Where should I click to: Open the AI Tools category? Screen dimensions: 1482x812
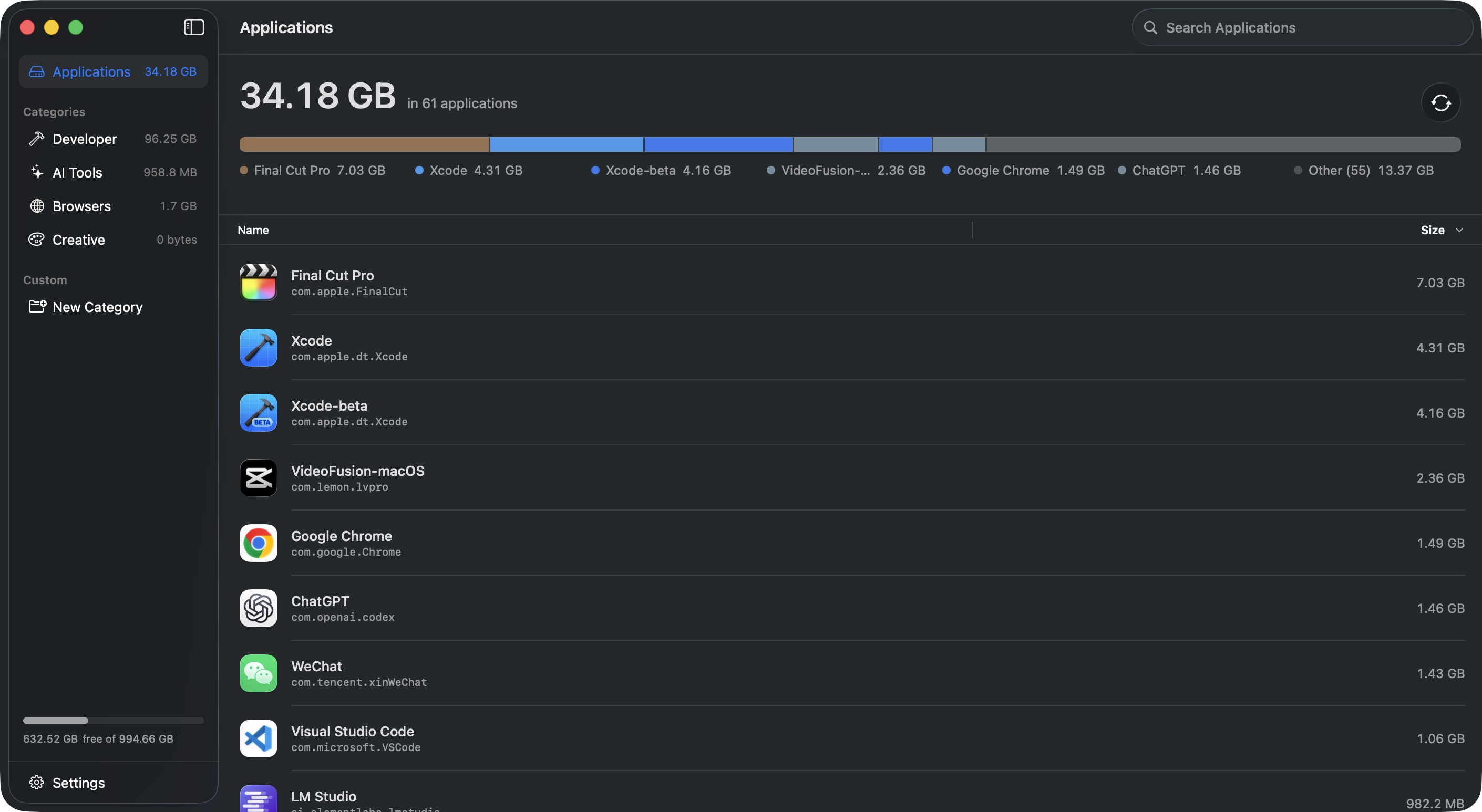click(114, 172)
